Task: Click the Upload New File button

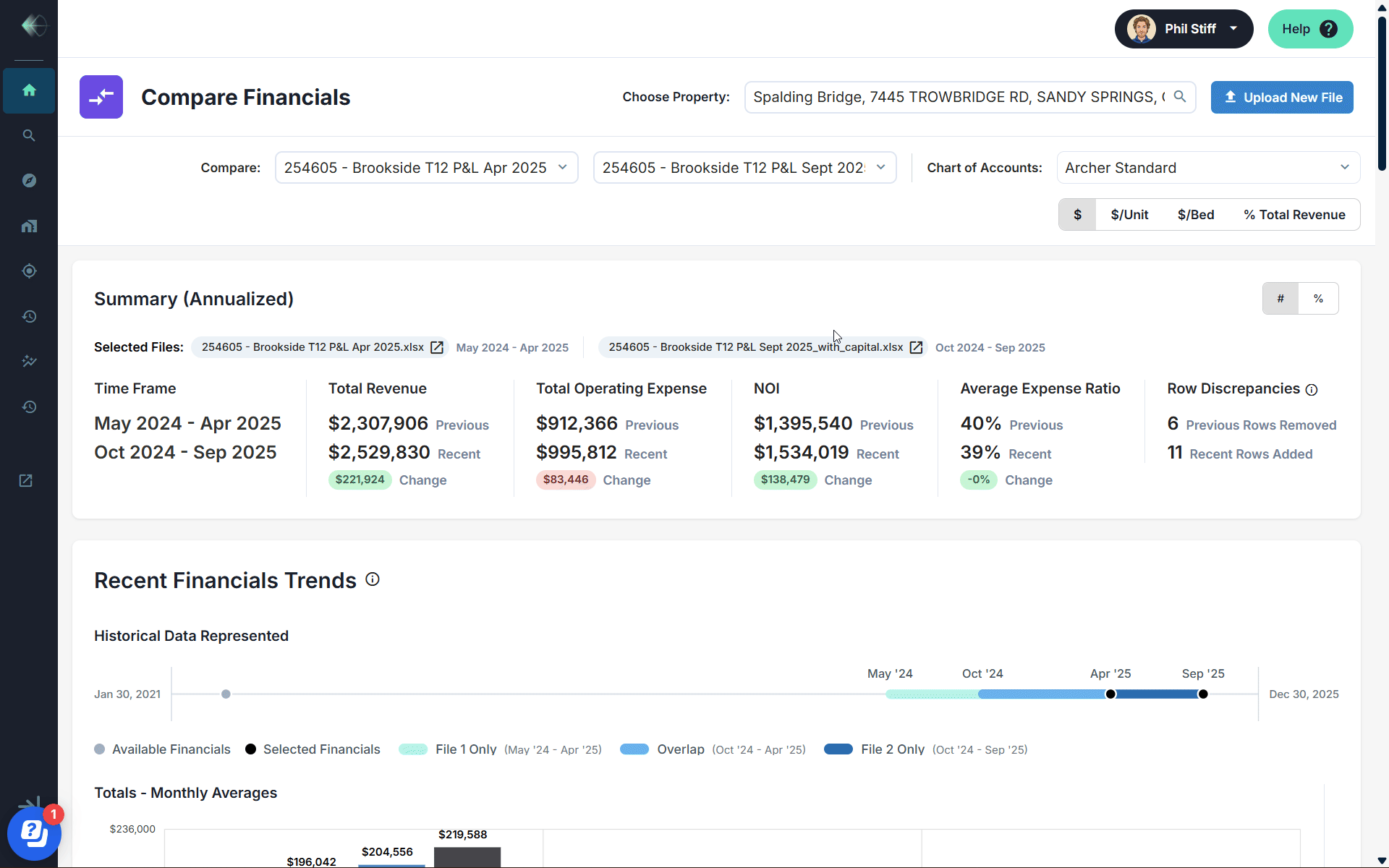Action: pyautogui.click(x=1282, y=98)
